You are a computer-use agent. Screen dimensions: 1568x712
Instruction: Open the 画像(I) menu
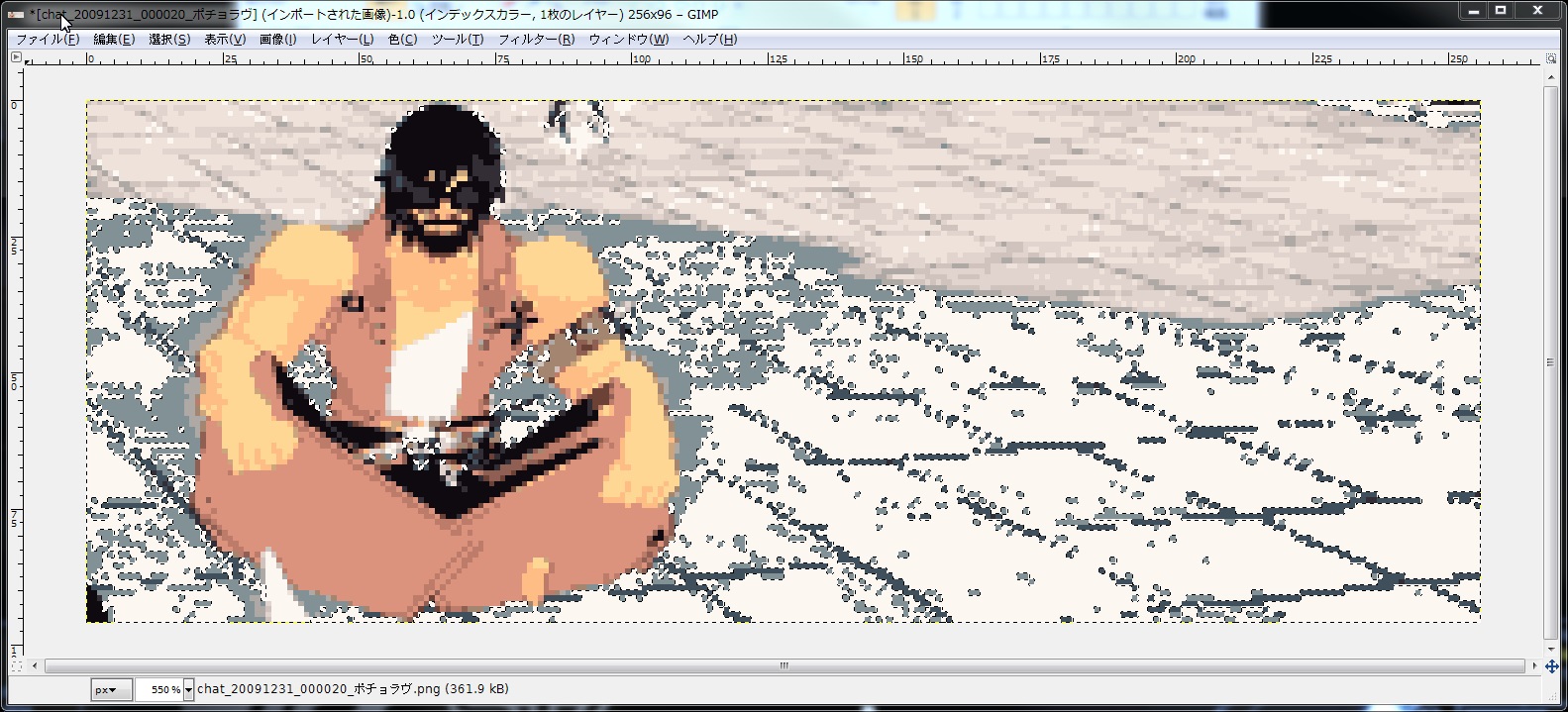[x=277, y=40]
